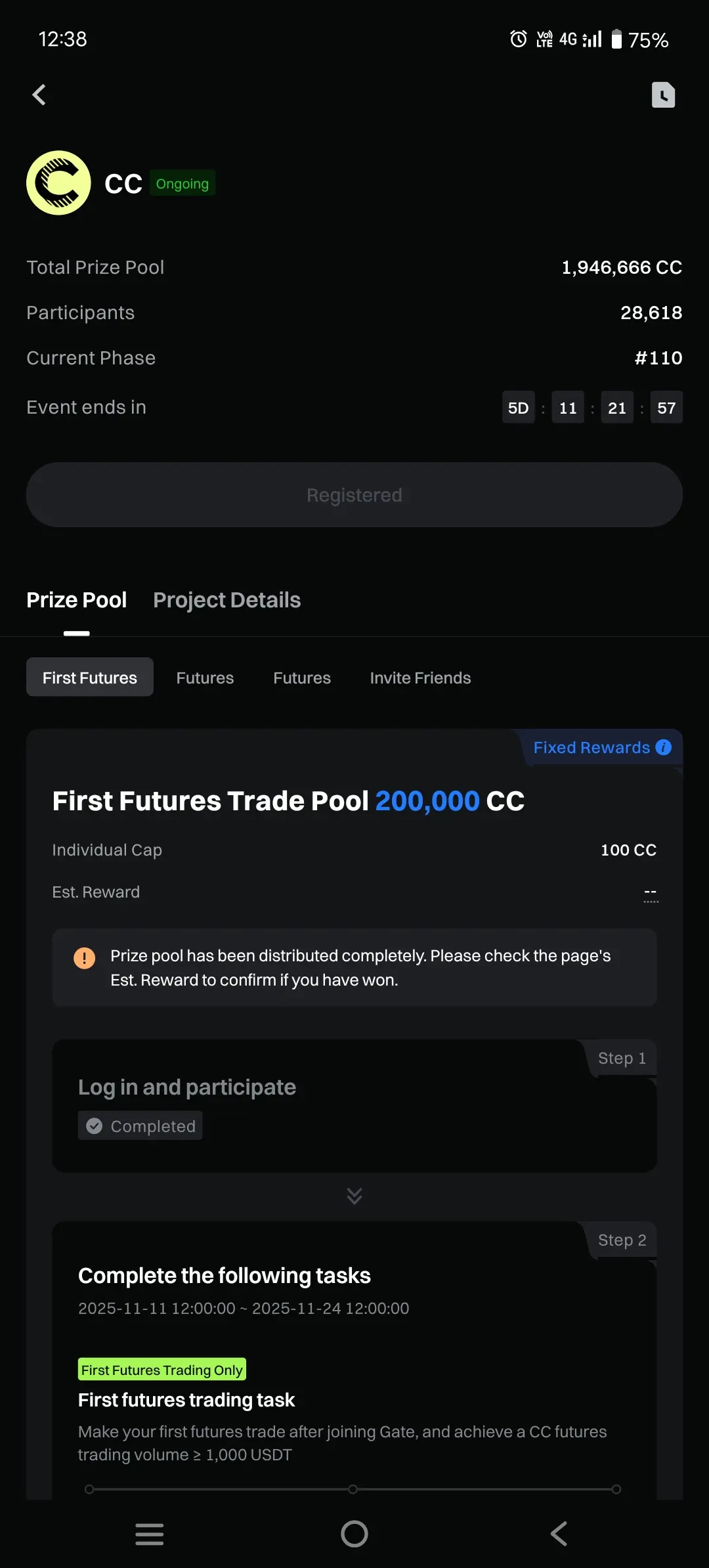
Task: Tap the Fixed Rewards label
Action: pyautogui.click(x=591, y=747)
